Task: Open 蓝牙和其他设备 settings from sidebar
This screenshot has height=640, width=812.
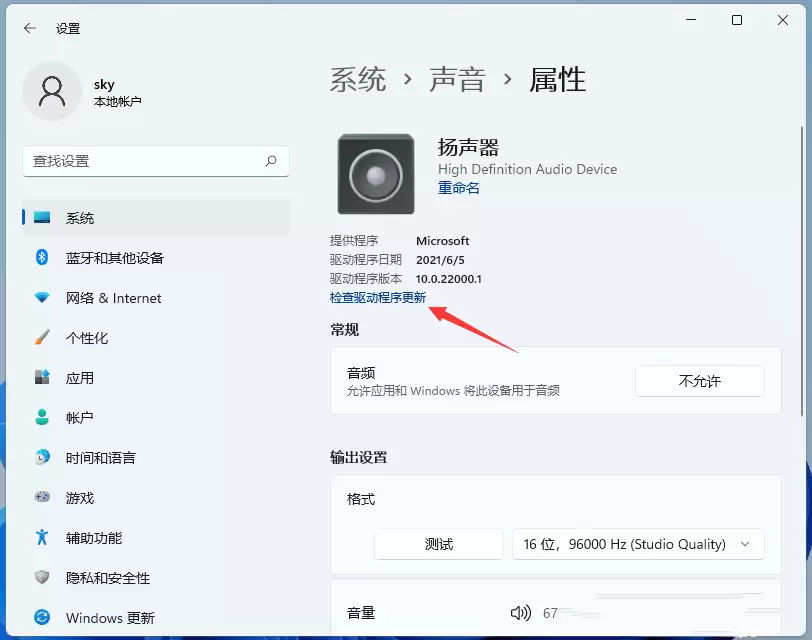Action: click(98, 258)
